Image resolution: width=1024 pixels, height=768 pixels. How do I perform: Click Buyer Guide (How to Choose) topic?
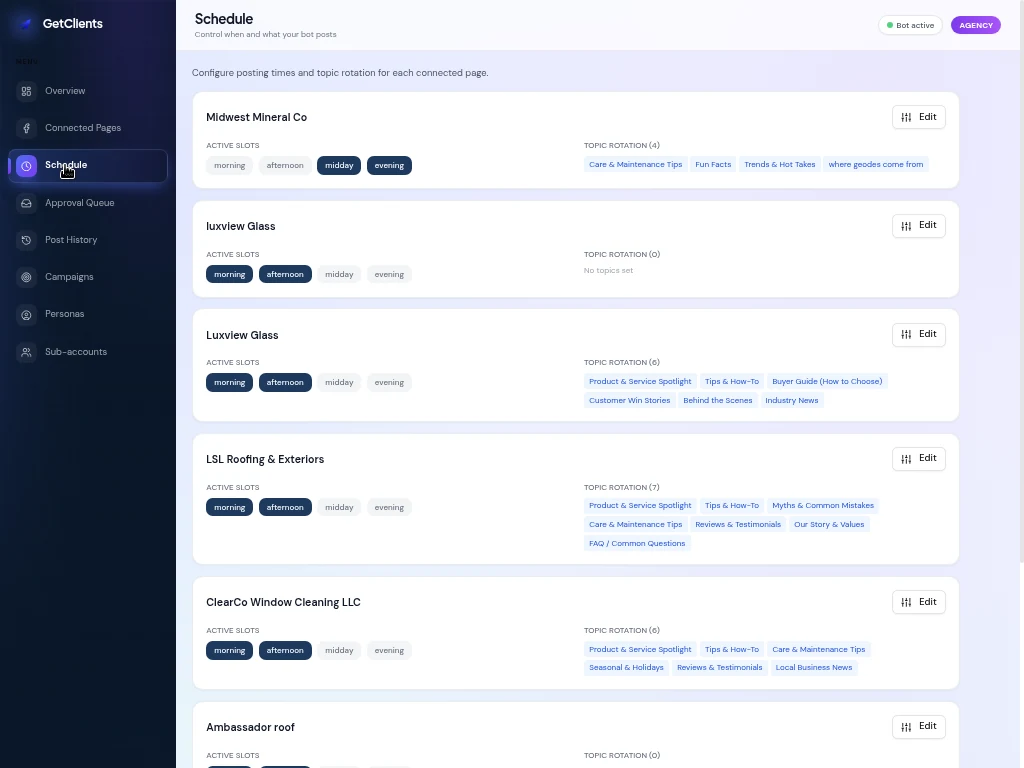pyautogui.click(x=827, y=381)
